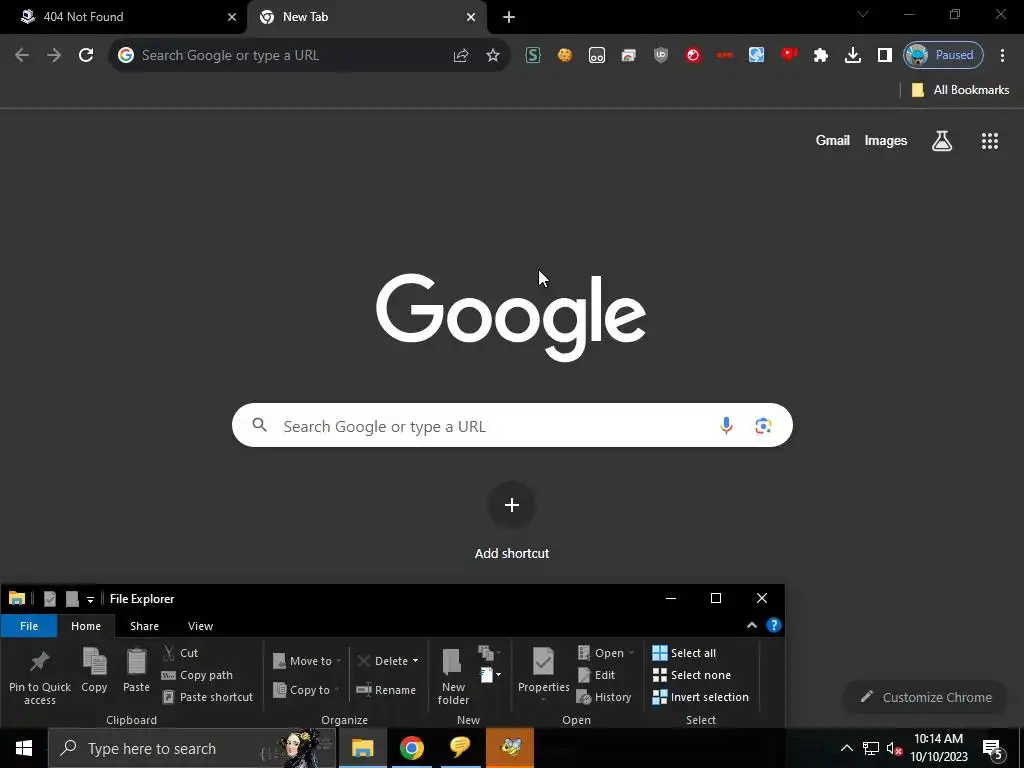Click the taskbar search box

pos(192,748)
